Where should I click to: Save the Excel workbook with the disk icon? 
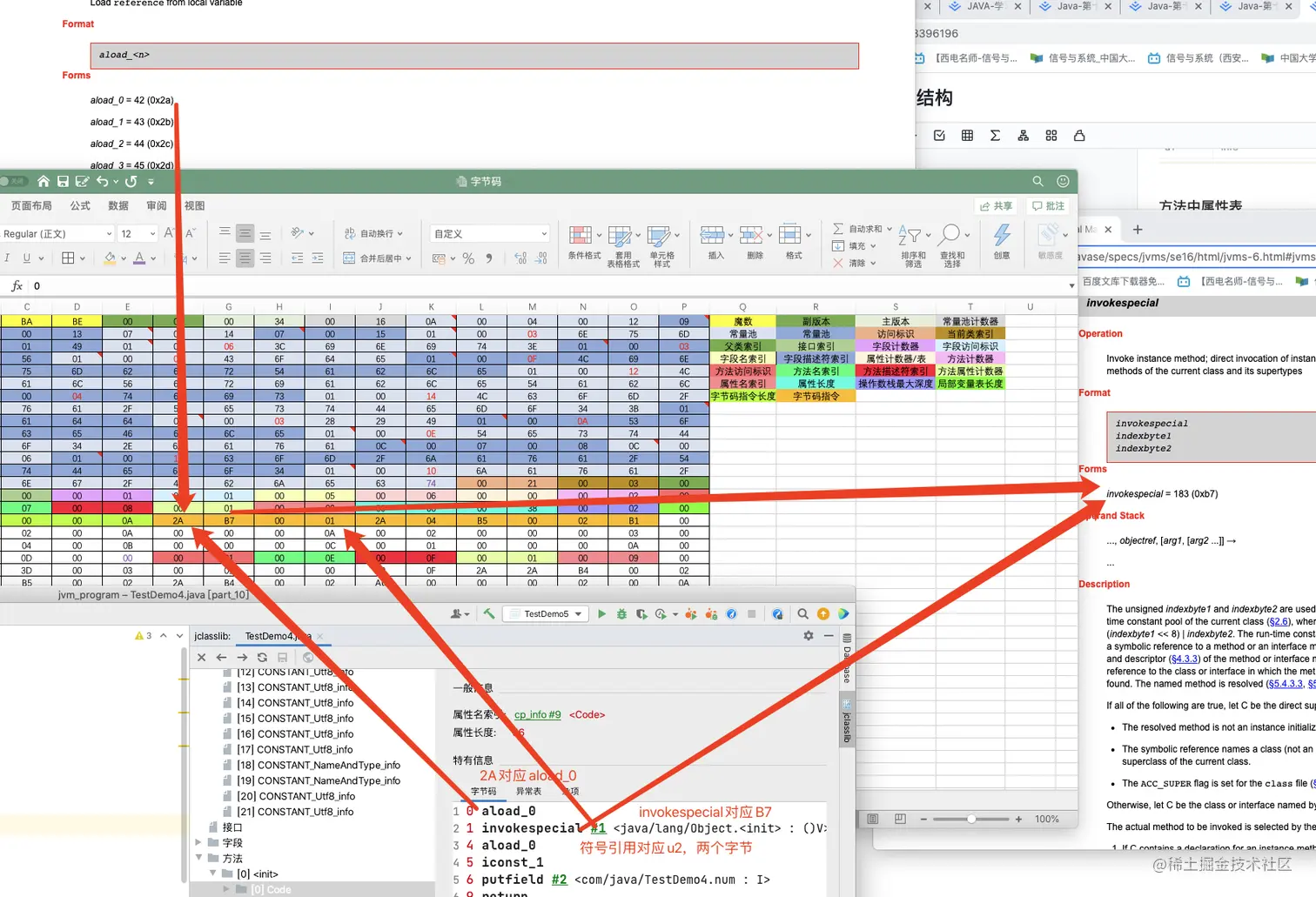63,181
